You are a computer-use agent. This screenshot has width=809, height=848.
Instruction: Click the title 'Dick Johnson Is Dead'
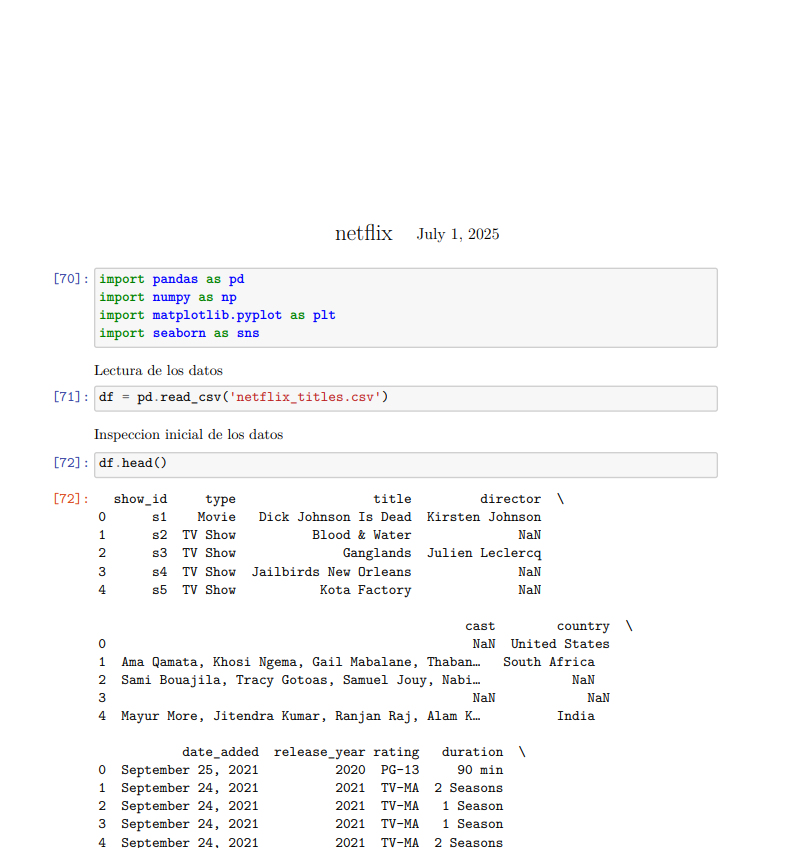point(335,517)
